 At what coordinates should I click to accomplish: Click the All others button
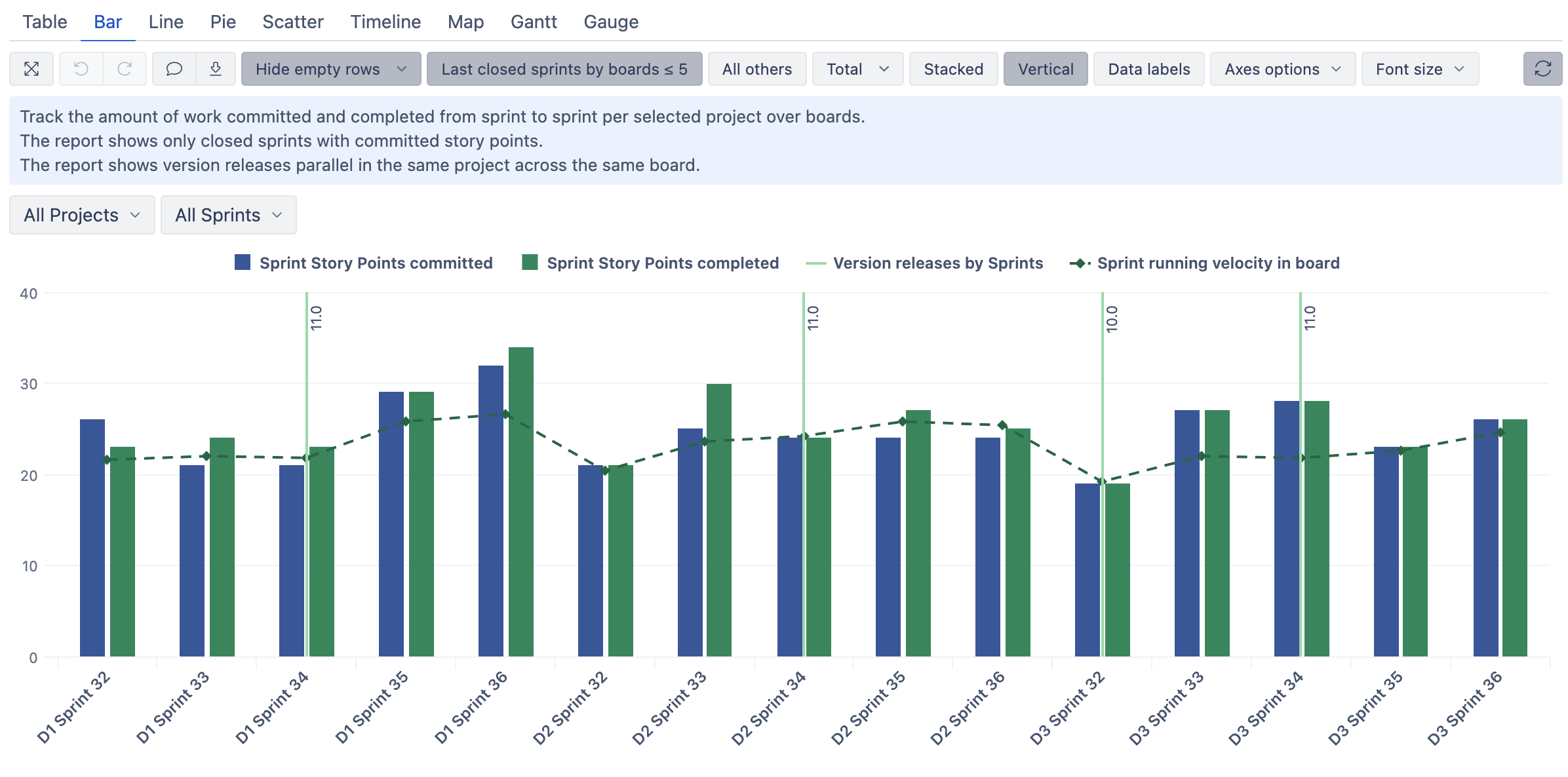[757, 69]
